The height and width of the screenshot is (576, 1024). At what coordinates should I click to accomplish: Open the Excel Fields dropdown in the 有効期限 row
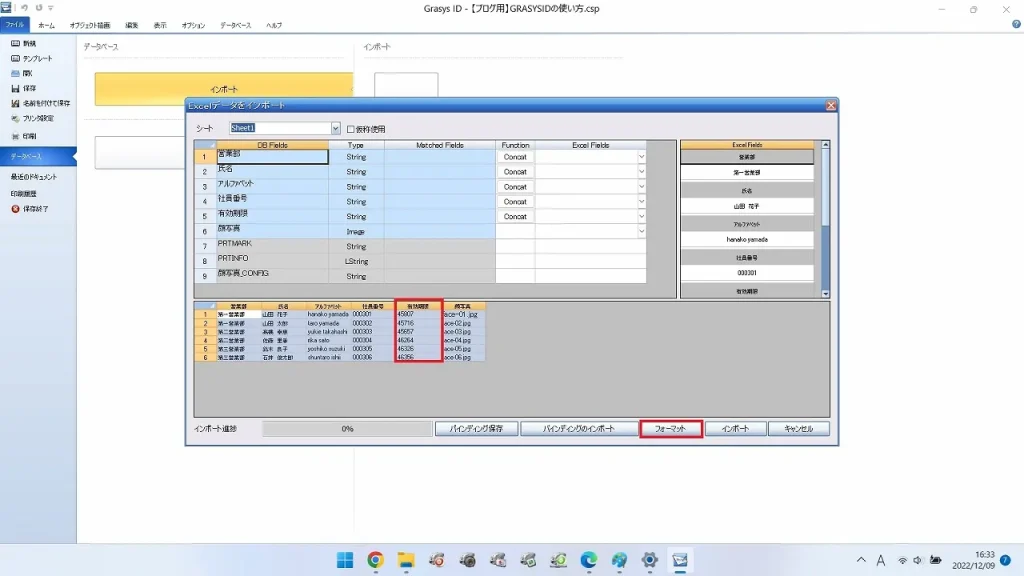[x=641, y=216]
